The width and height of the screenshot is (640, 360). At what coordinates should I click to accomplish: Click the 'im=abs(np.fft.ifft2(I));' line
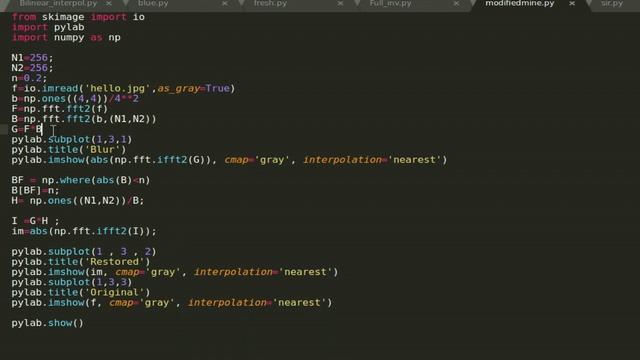[84, 231]
